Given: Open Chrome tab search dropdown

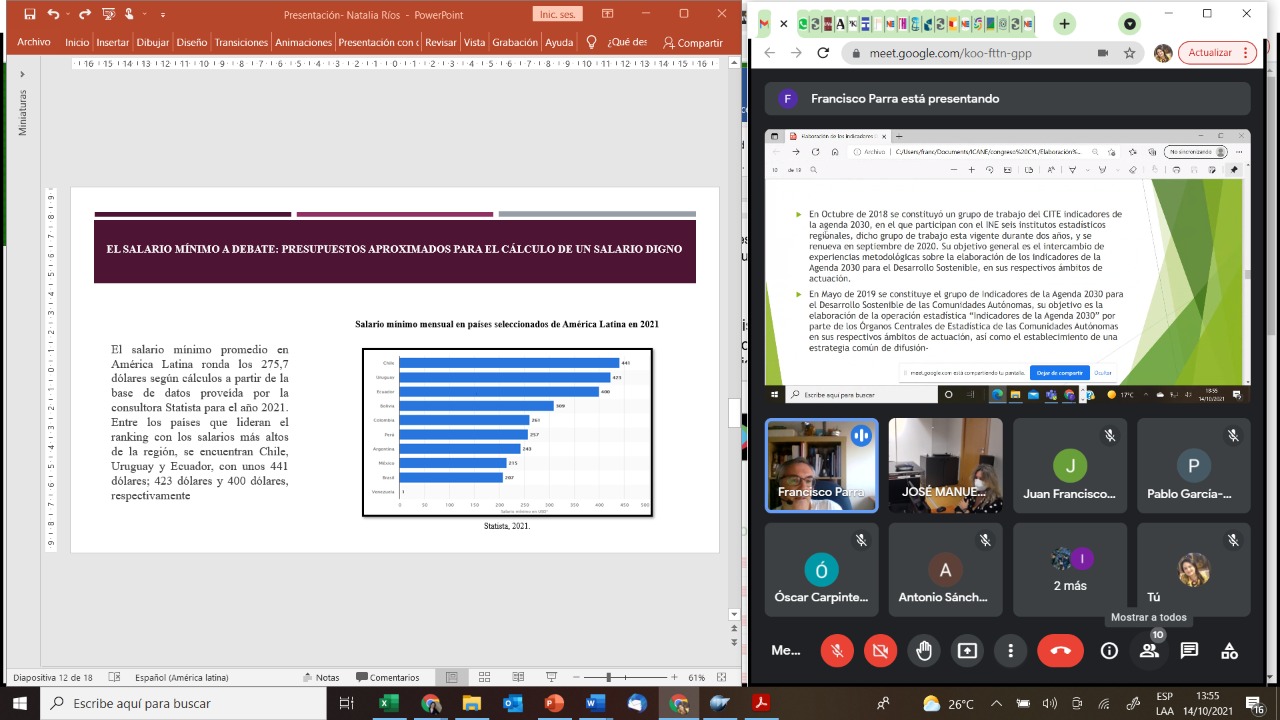Looking at the screenshot, I should click(x=1130, y=23).
